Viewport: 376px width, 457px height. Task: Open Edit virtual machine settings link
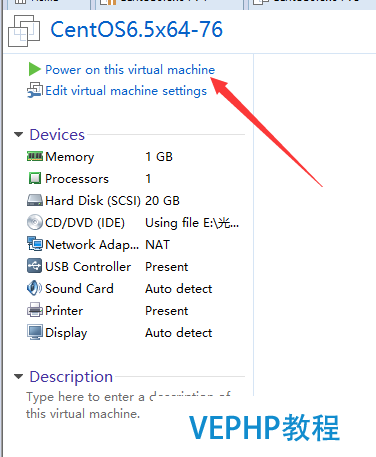point(126,91)
